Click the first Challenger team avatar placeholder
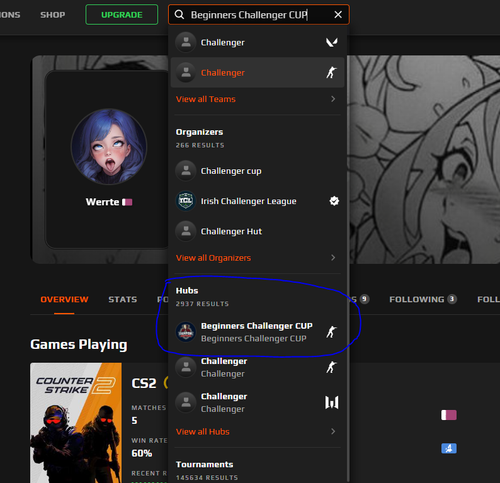500x483 pixels. 186,42
